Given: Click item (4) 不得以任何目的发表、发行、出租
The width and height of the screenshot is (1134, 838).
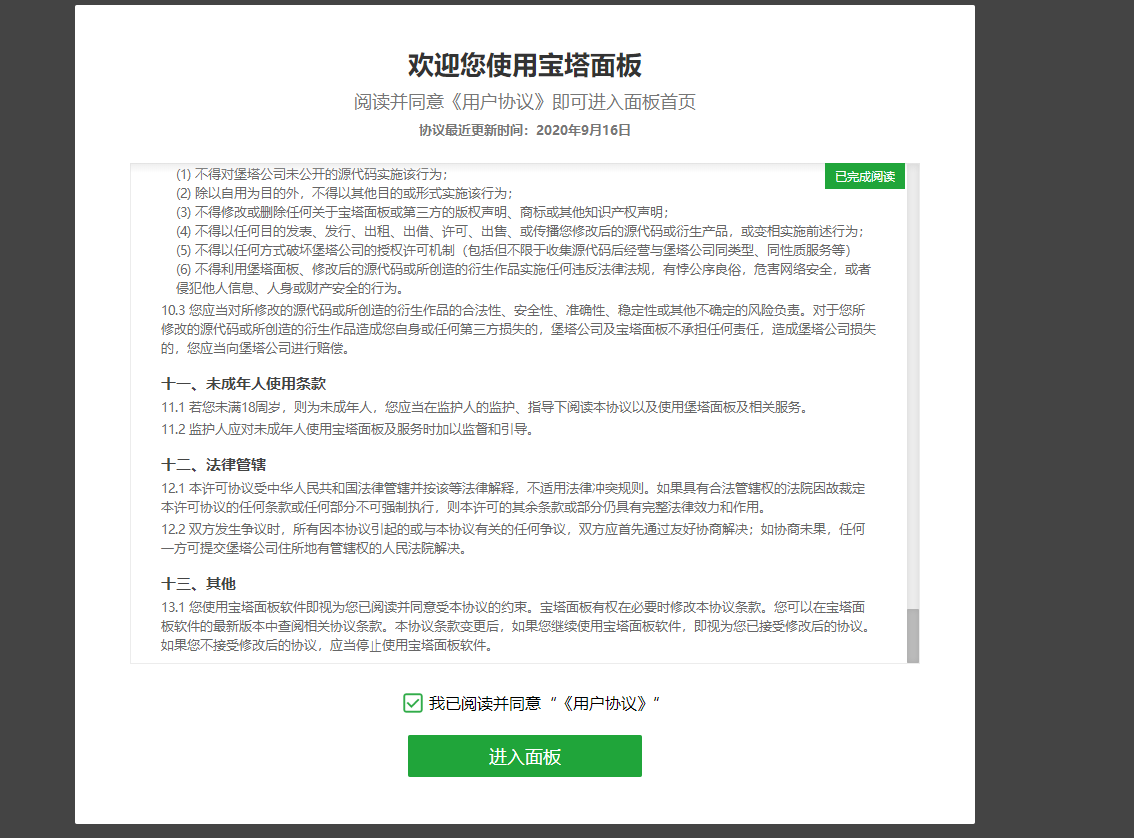Looking at the screenshot, I should pos(519,231).
